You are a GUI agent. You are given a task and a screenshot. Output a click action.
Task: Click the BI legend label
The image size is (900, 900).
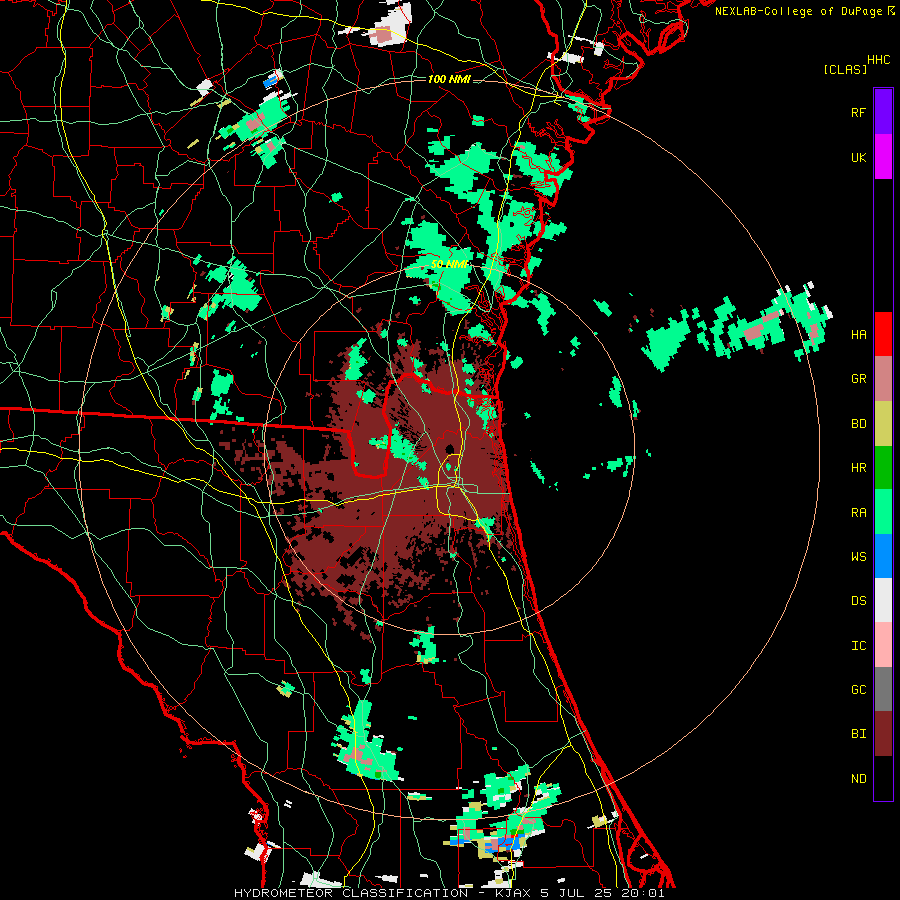pos(858,734)
